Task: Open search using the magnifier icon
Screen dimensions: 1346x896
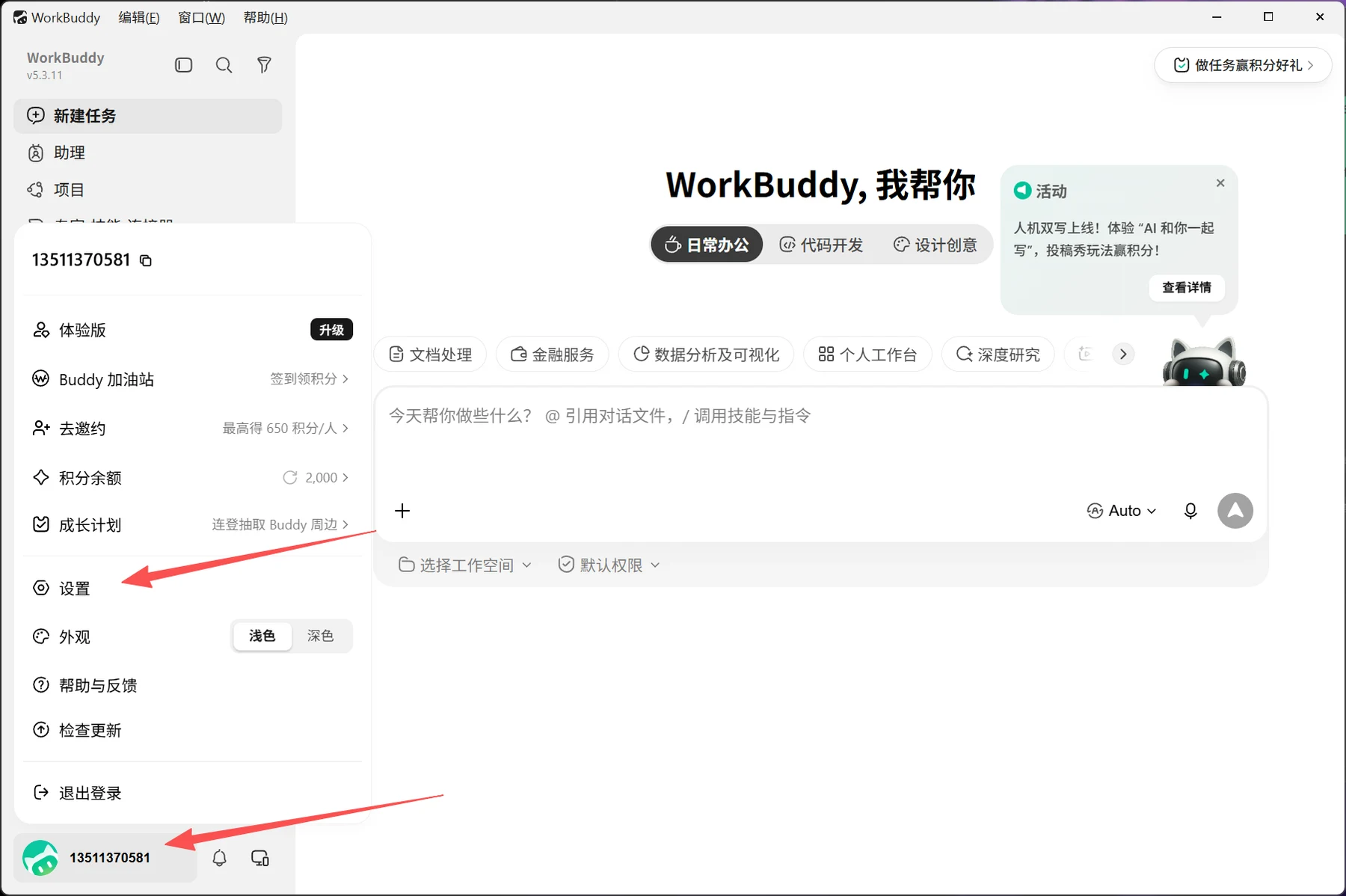Action: 224,65
